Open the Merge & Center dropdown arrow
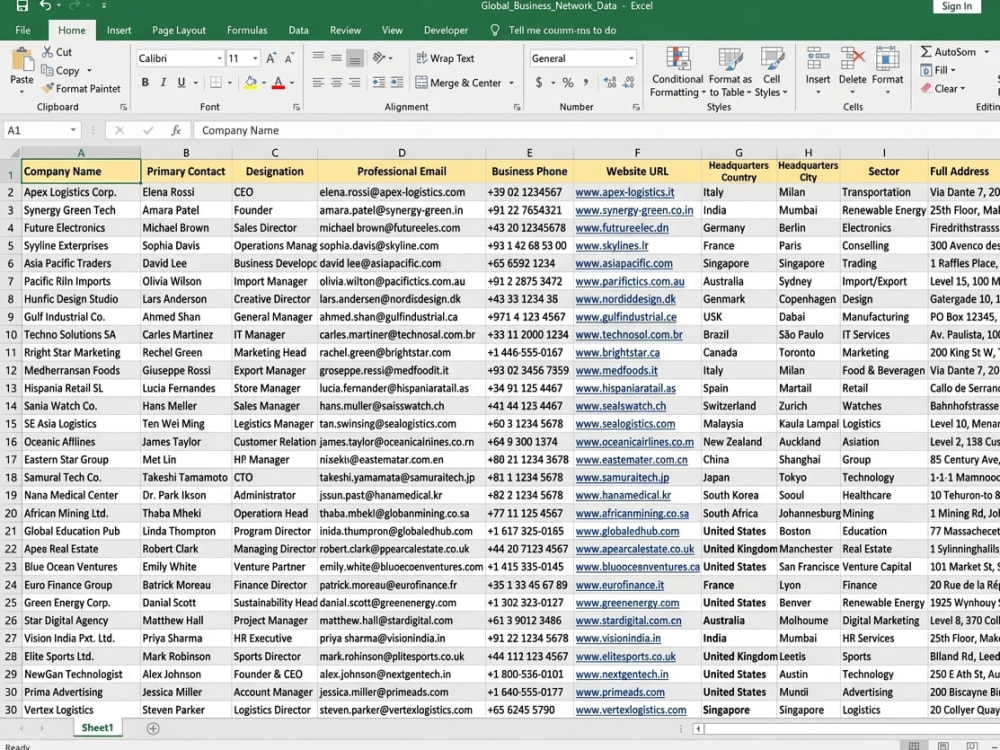1000x750 pixels. click(511, 83)
